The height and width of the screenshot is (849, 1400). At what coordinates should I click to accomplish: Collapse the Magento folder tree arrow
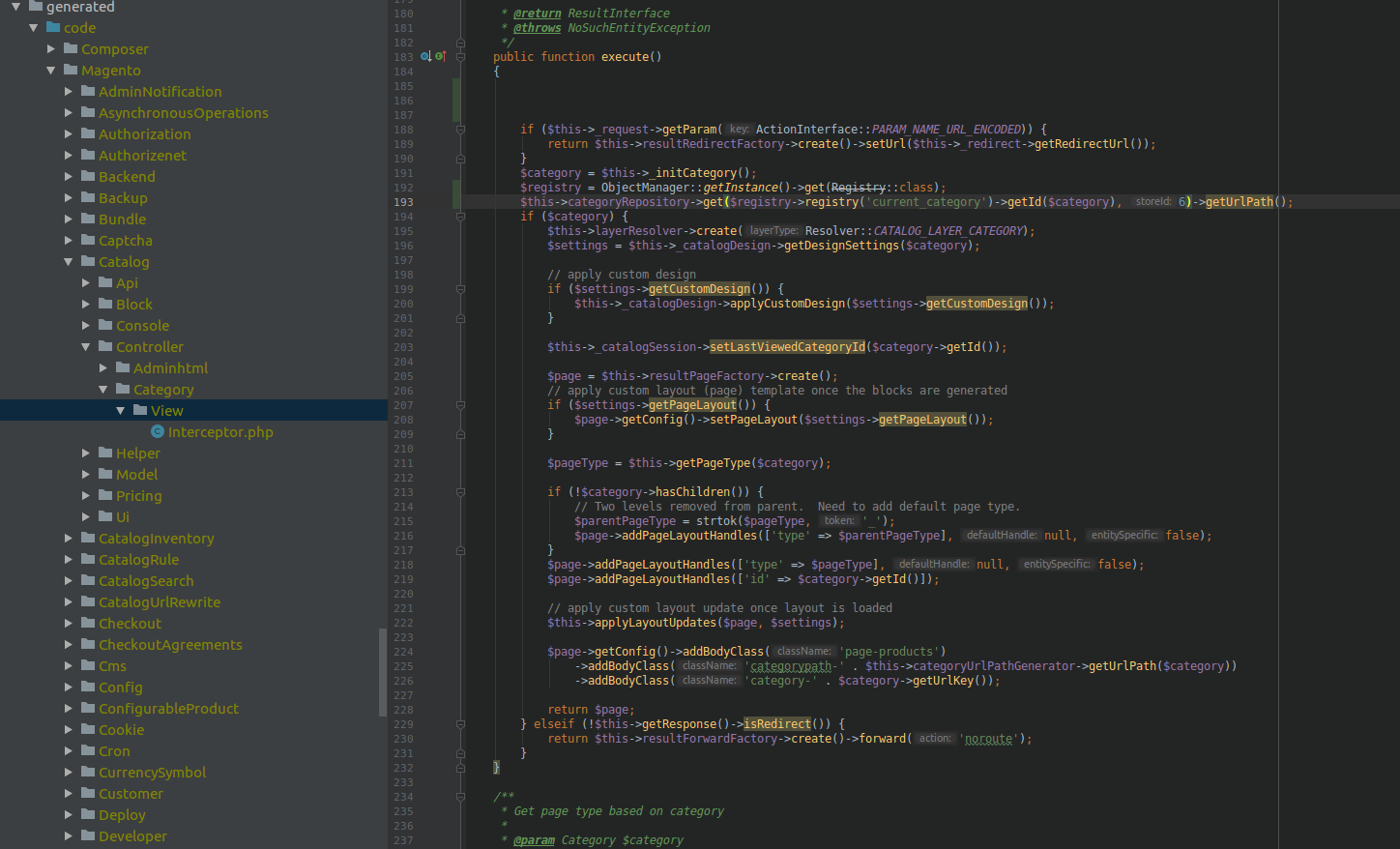(51, 70)
